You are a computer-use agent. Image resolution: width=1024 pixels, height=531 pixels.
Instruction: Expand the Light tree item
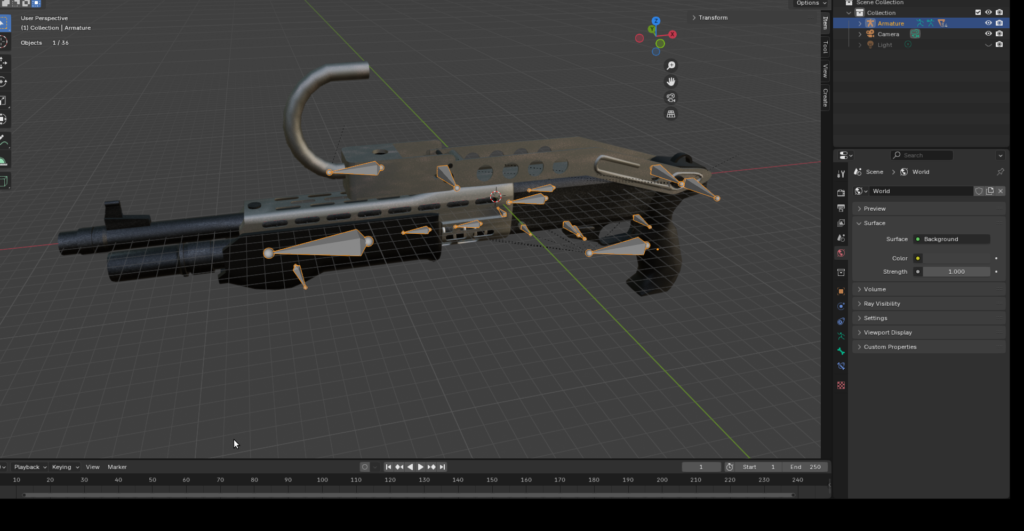(859, 45)
